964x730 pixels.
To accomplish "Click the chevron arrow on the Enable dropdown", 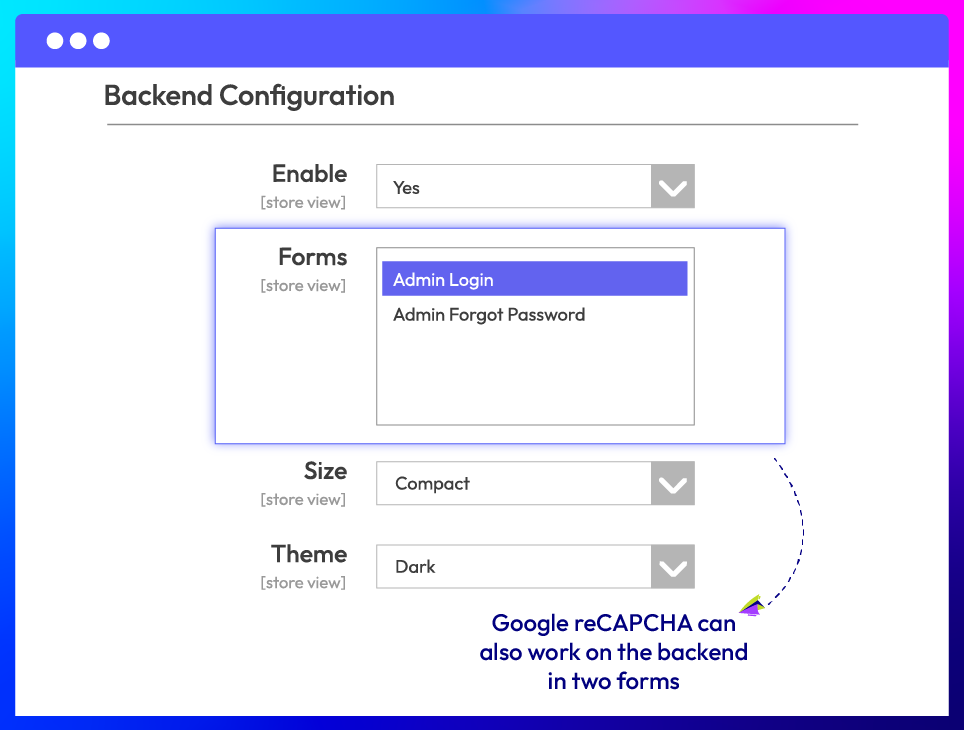I will (672, 187).
